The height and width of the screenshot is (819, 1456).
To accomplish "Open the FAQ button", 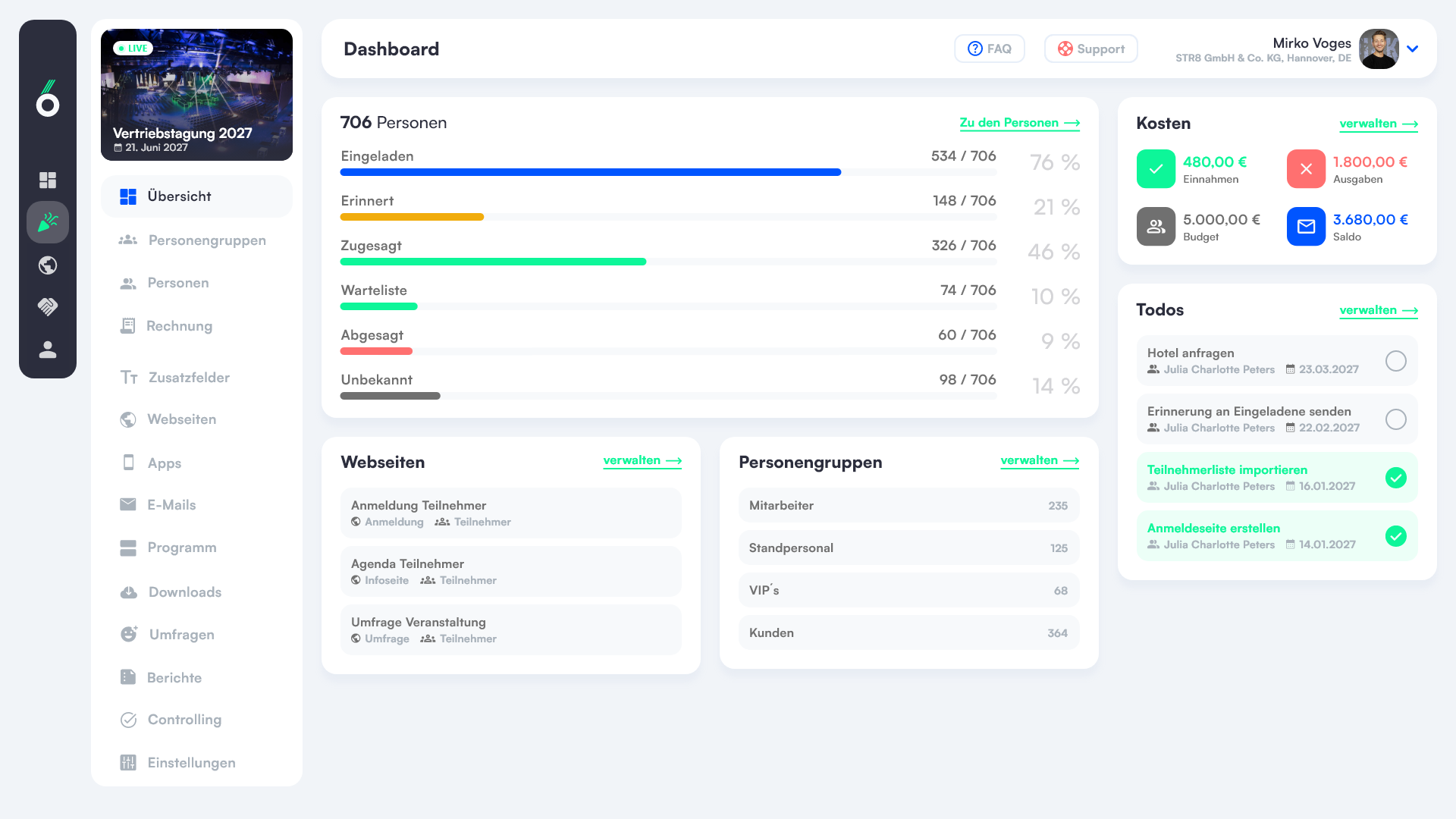I will point(989,49).
